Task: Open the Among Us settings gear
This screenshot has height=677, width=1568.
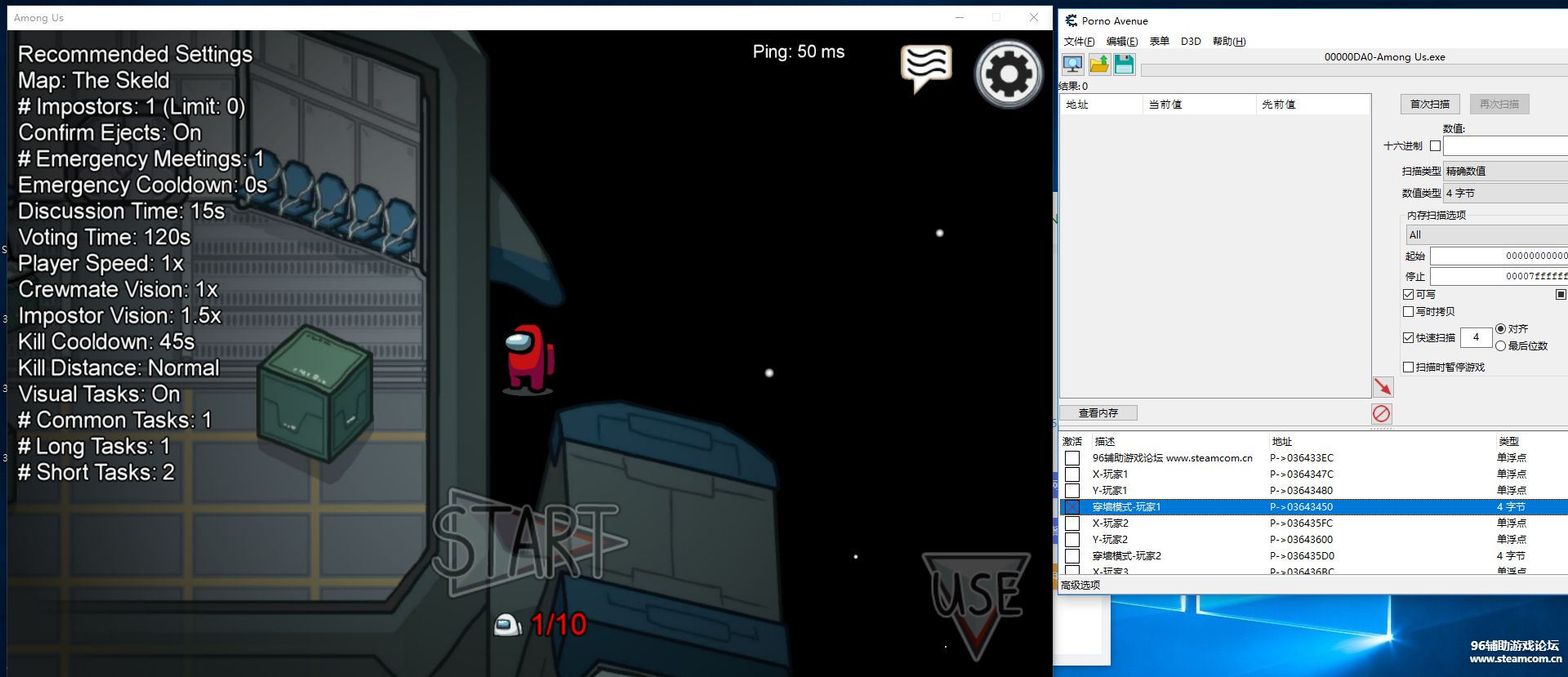Action: point(1009,74)
